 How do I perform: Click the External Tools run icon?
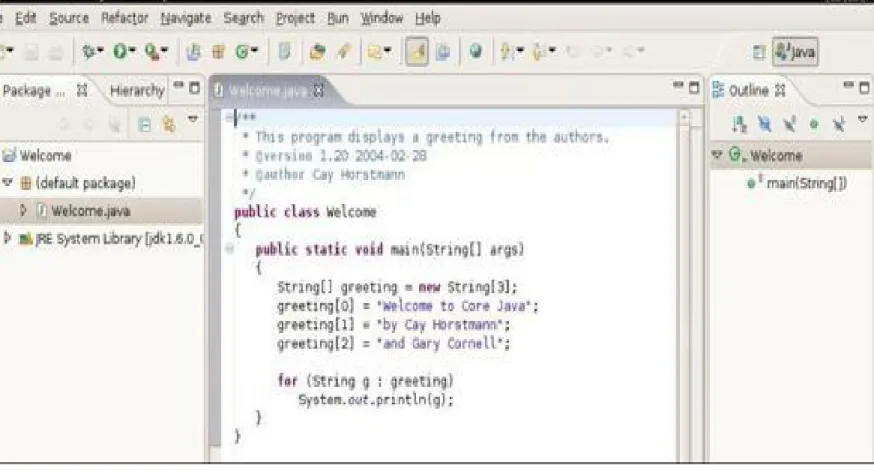point(151,52)
